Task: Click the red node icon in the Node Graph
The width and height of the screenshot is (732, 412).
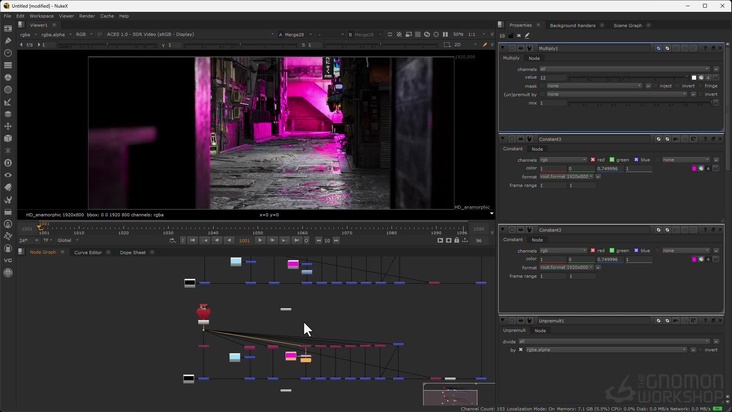Action: point(203,312)
